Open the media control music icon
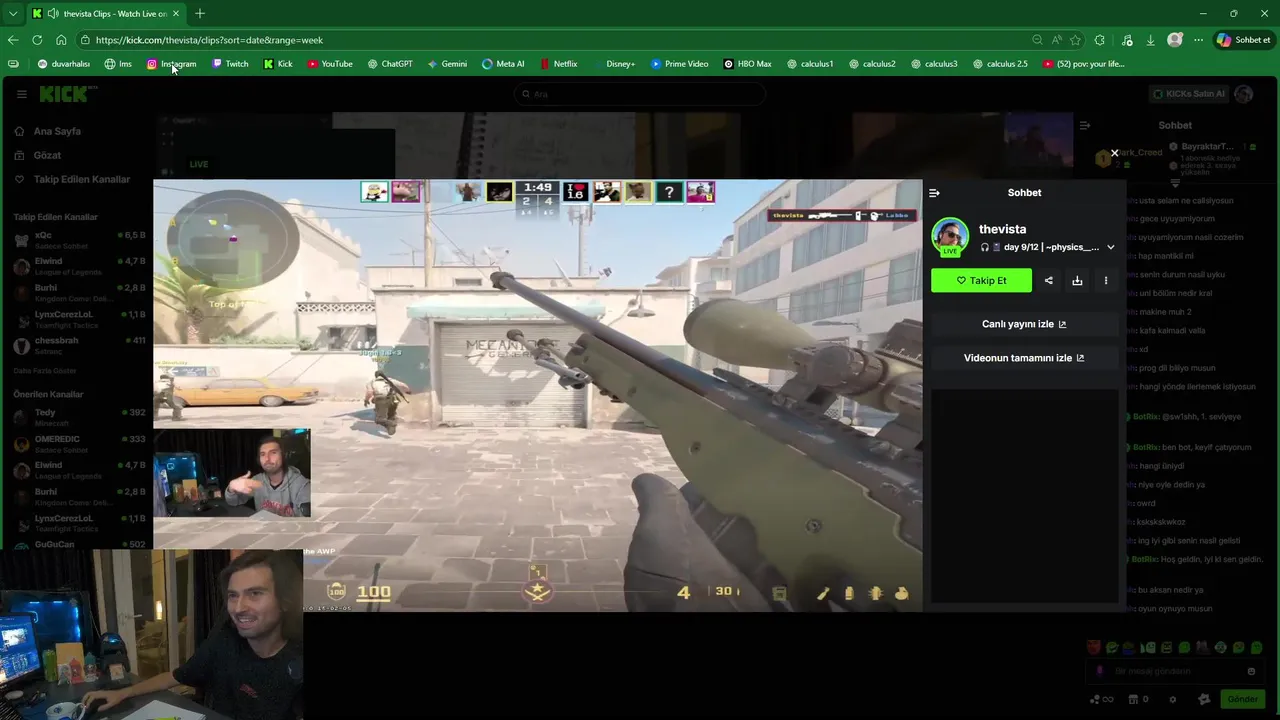 [1127, 40]
